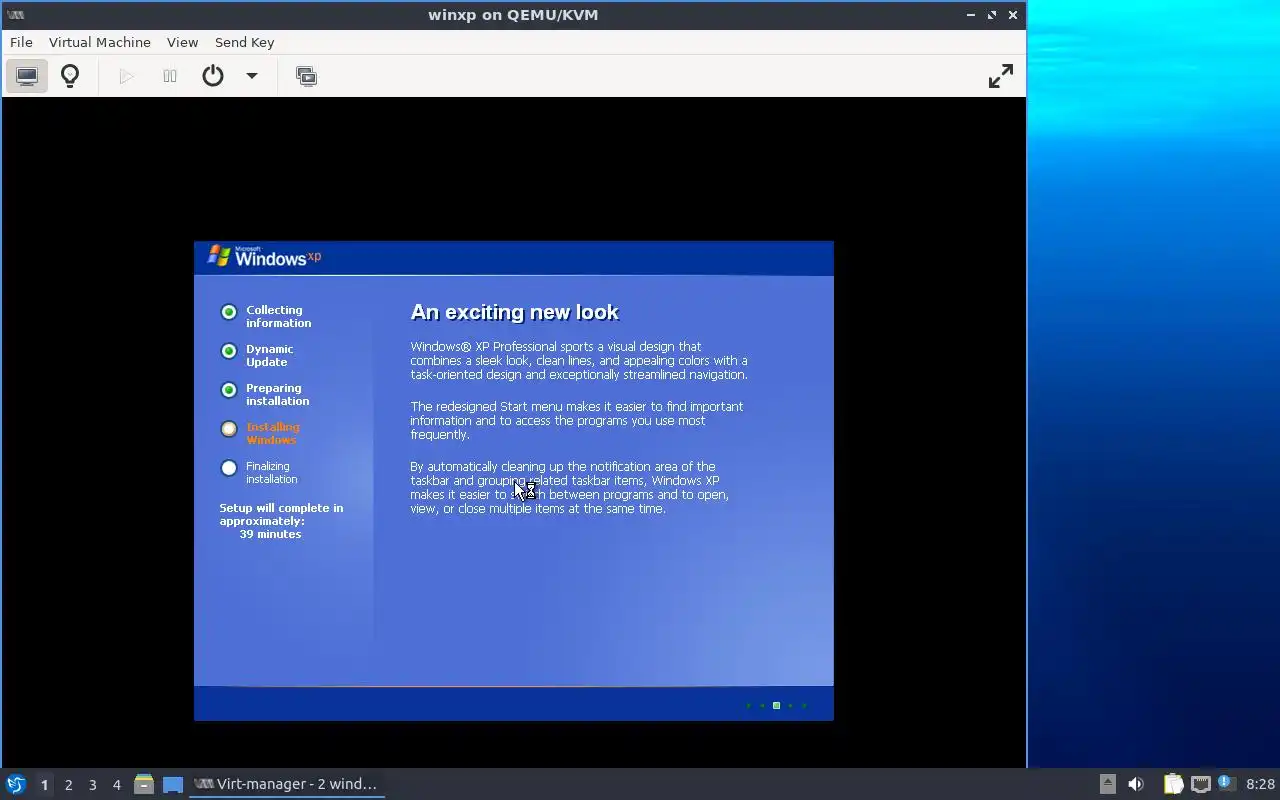Switch to workspace 3
1280x800 pixels.
point(92,785)
